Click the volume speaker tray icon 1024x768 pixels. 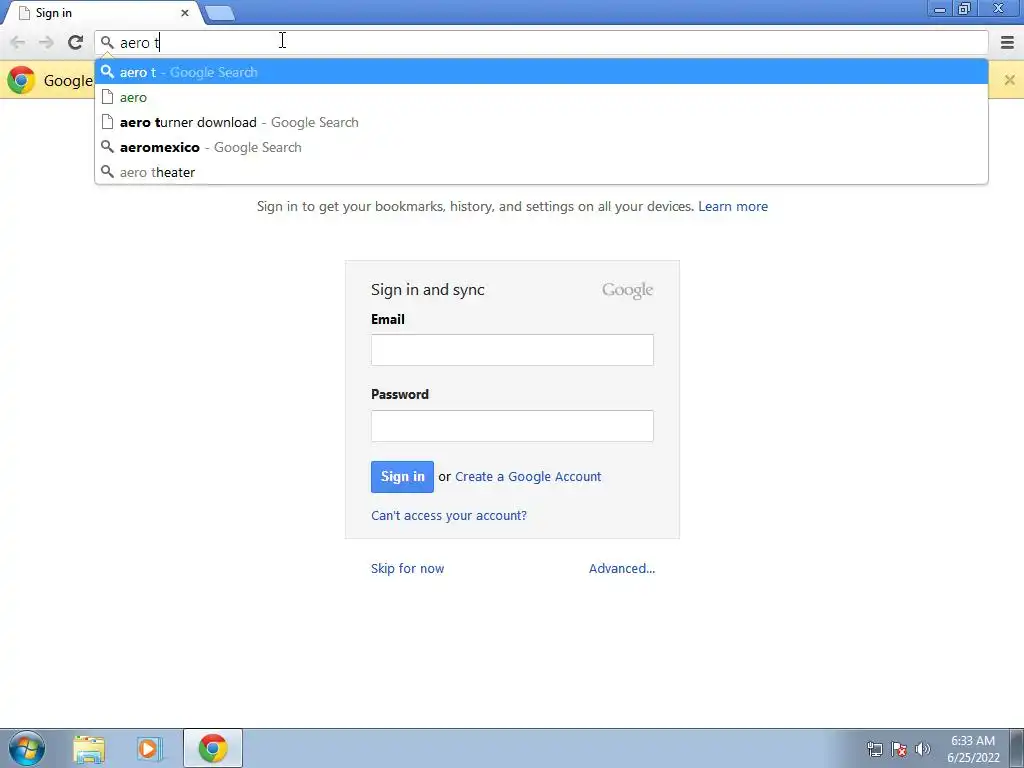click(922, 749)
